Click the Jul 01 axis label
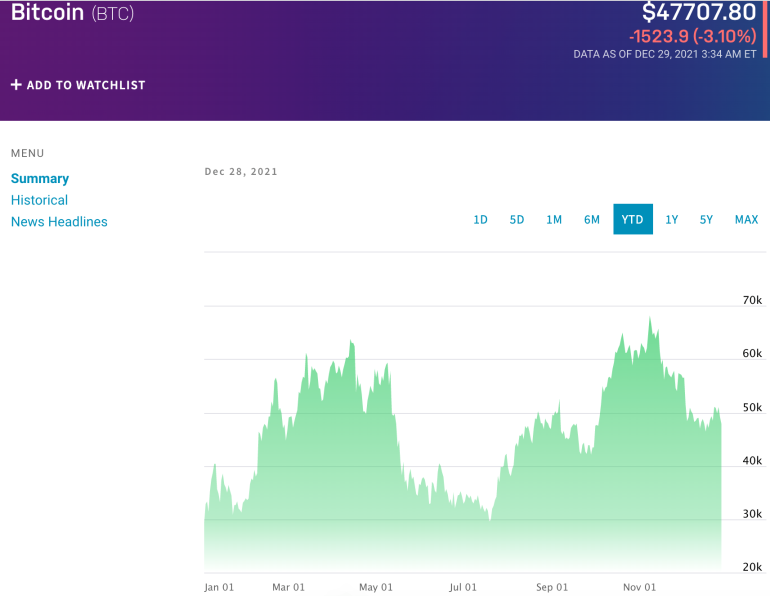The image size is (770, 596). [x=463, y=587]
